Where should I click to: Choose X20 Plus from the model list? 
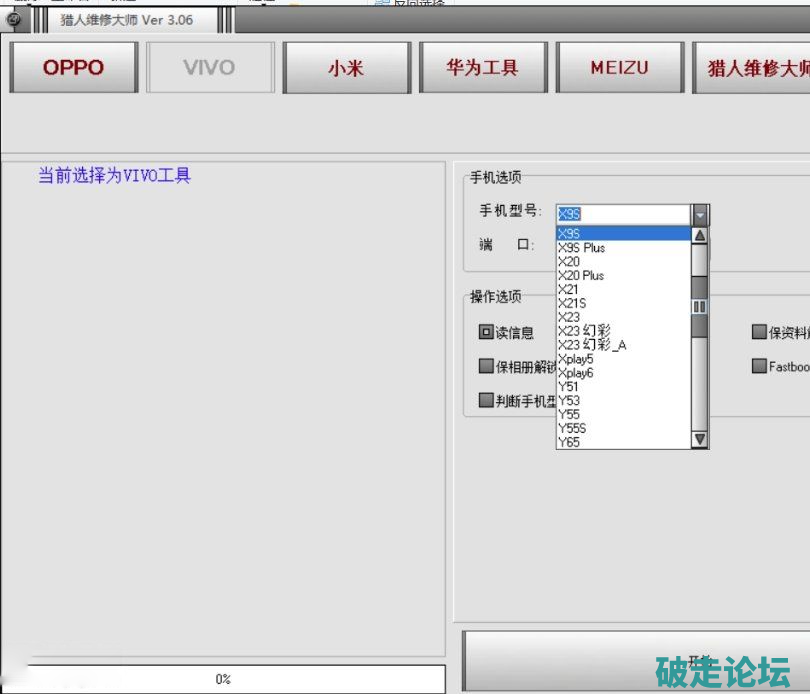click(581, 275)
